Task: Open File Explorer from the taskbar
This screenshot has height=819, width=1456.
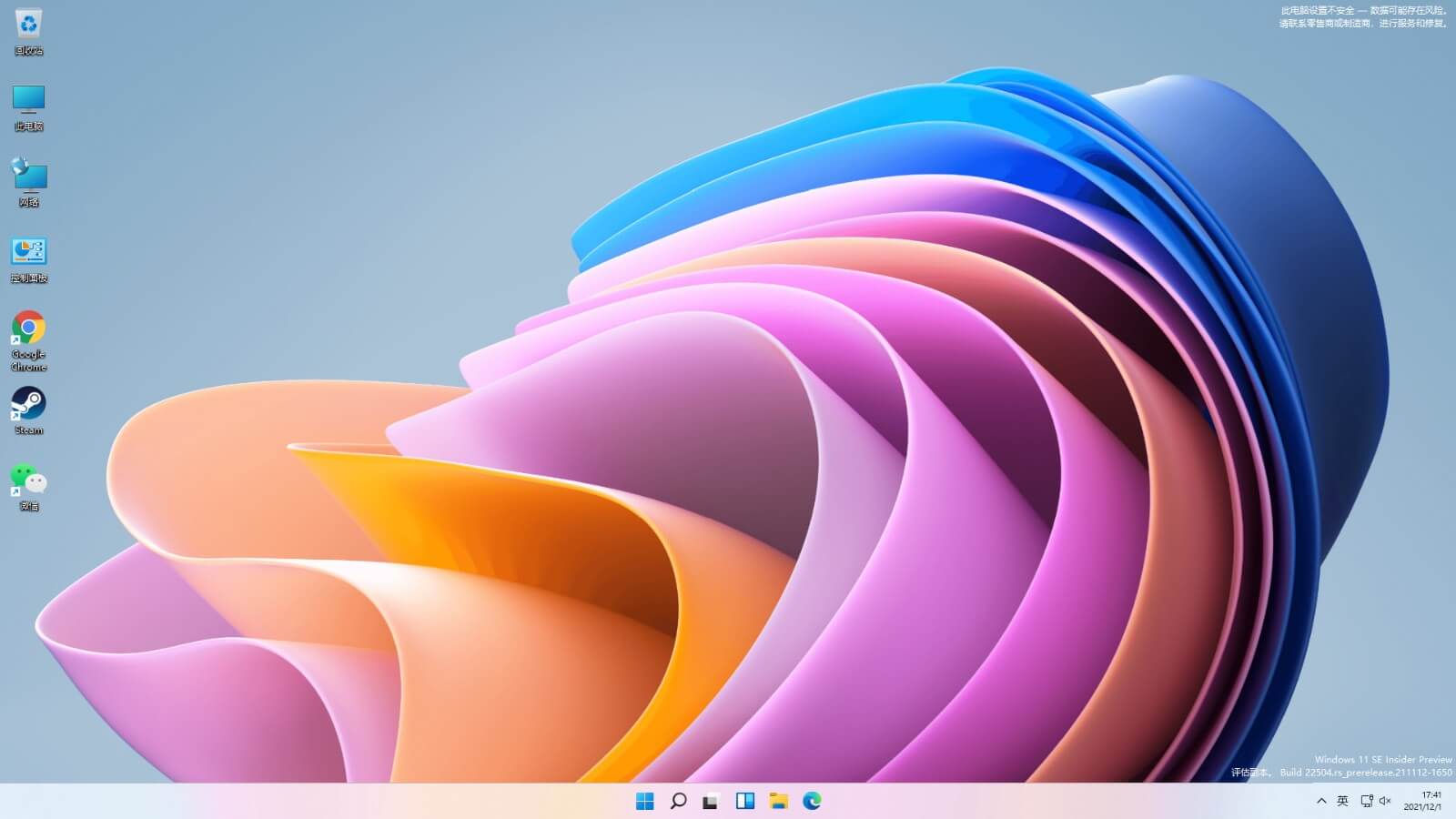Action: click(777, 802)
